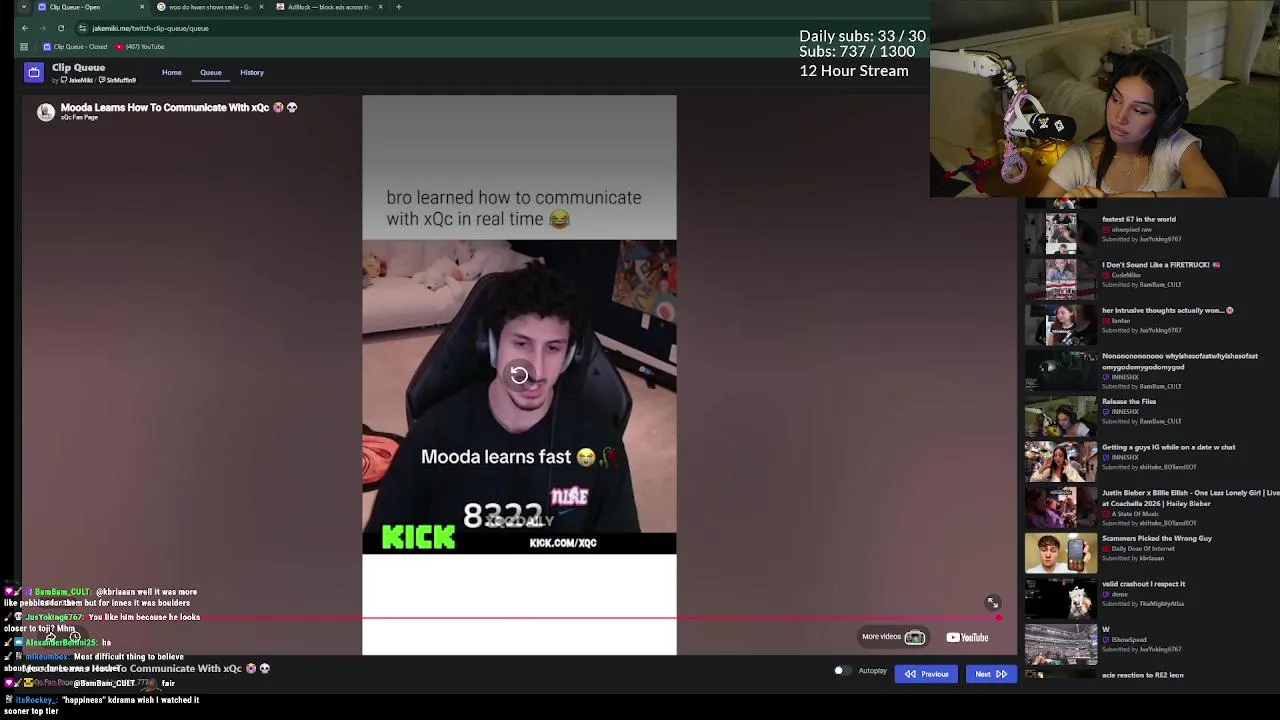This screenshot has width=1280, height=720.
Task: Click the xQc Fan Page channel avatar
Action: [x=46, y=112]
